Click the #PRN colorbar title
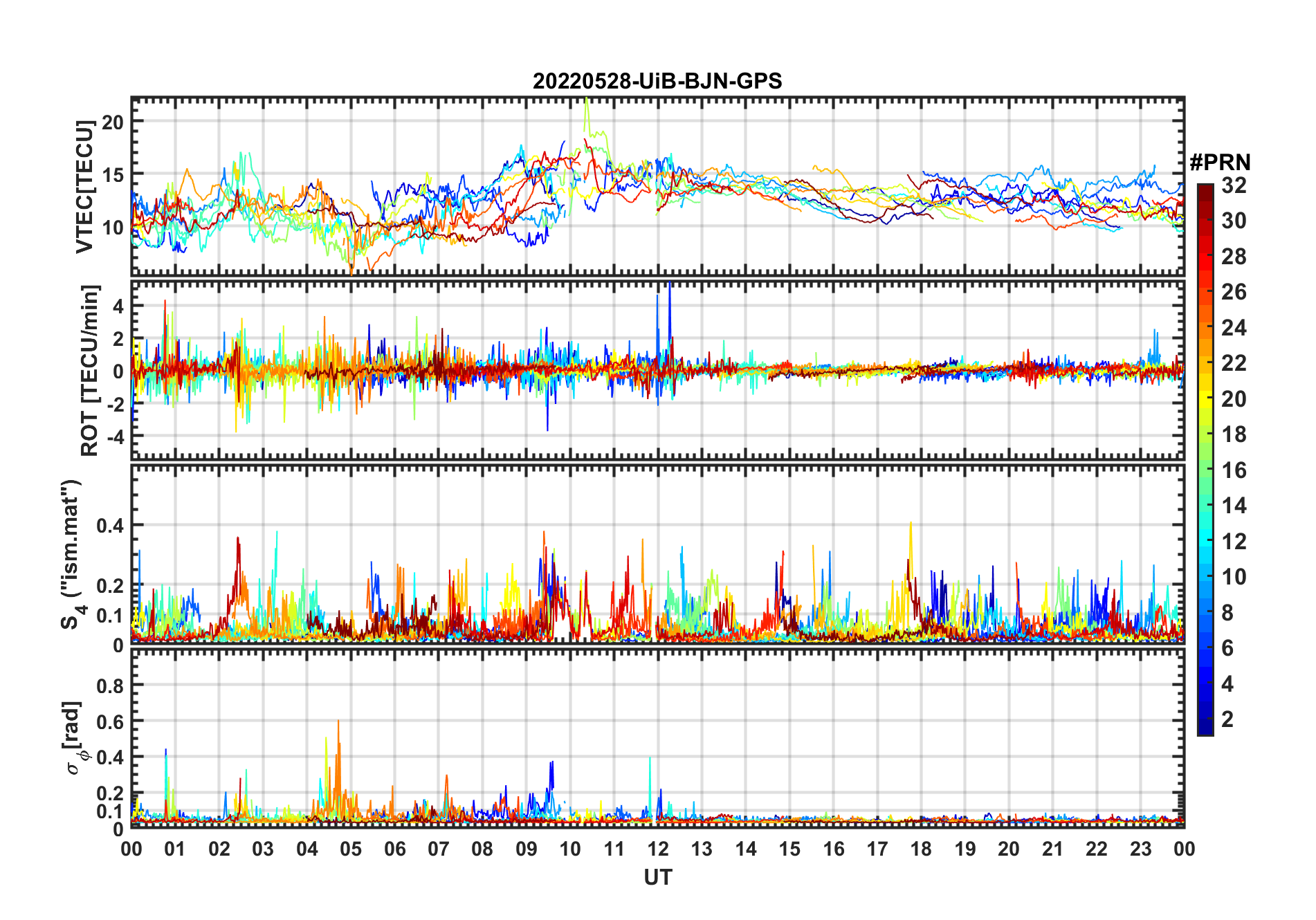This screenshot has width=1316, height=920. coord(1220,163)
